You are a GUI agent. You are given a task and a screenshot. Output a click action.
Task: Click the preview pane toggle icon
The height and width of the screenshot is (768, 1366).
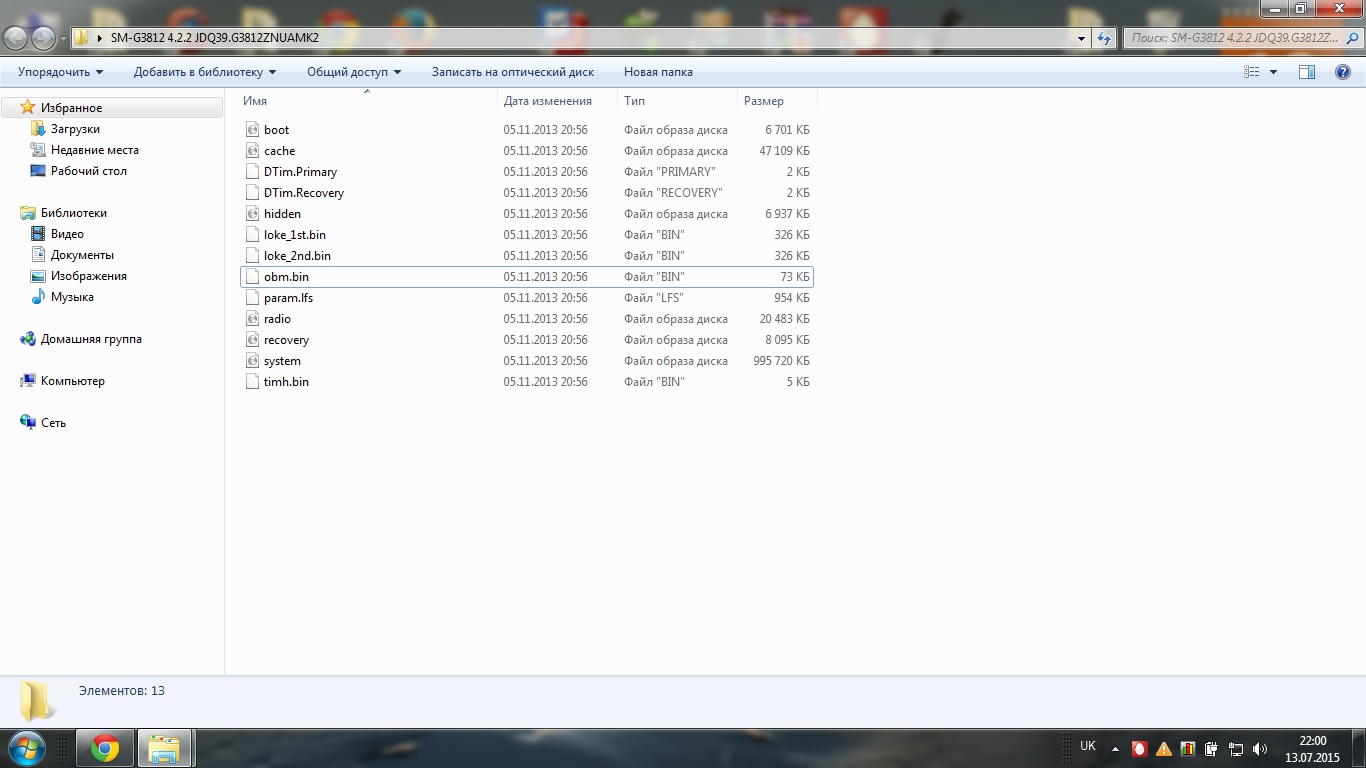click(1306, 72)
